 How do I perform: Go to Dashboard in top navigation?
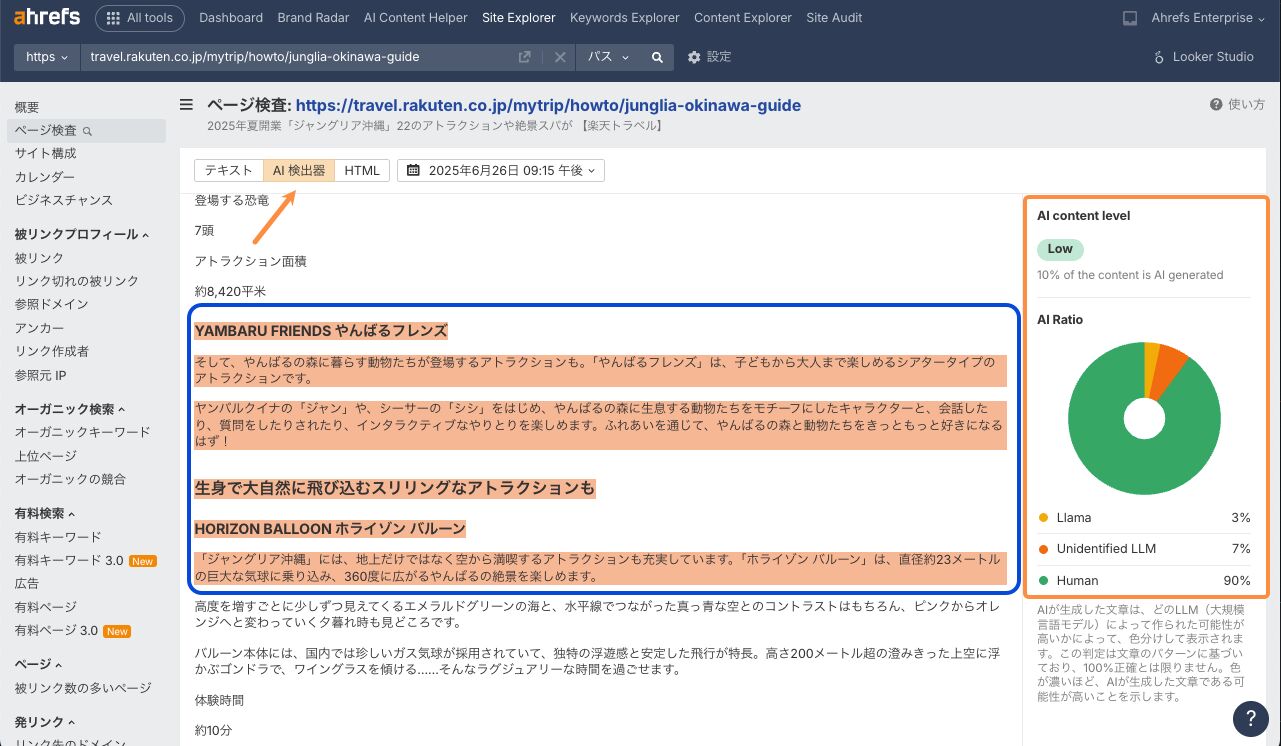(x=231, y=18)
